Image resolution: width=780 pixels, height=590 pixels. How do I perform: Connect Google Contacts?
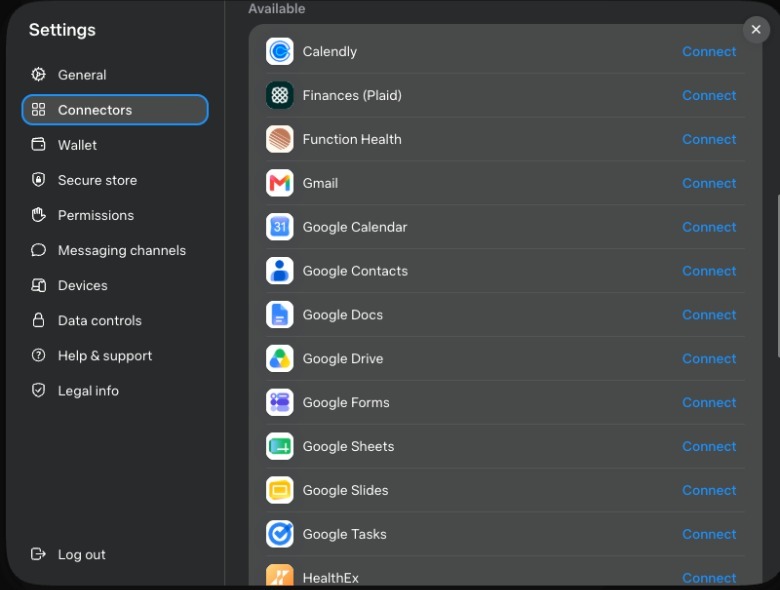pyautogui.click(x=709, y=271)
